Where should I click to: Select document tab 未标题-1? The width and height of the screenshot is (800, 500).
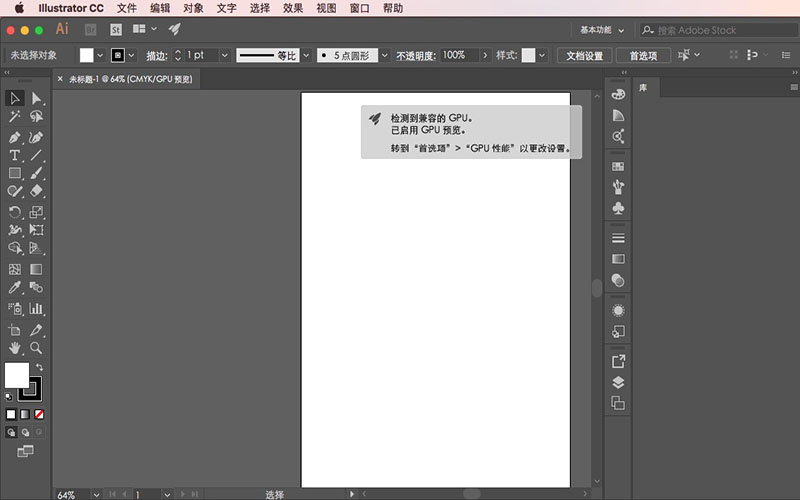(x=131, y=79)
